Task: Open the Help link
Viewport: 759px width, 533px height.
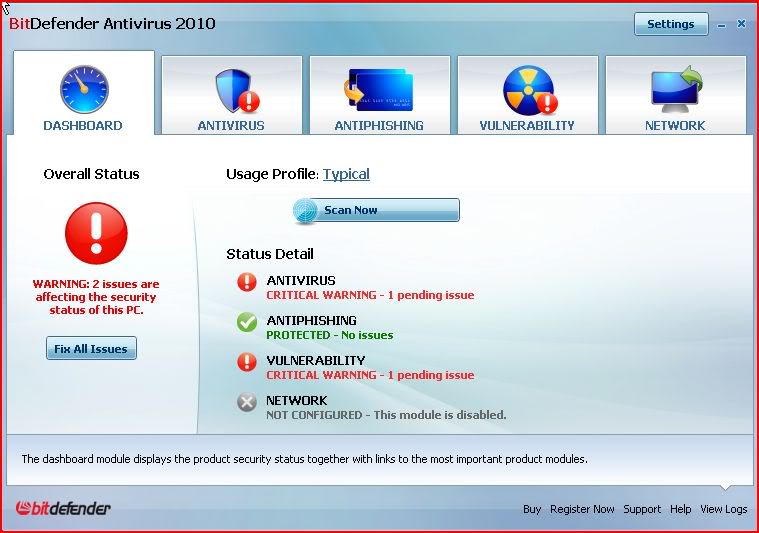Action: coord(681,509)
